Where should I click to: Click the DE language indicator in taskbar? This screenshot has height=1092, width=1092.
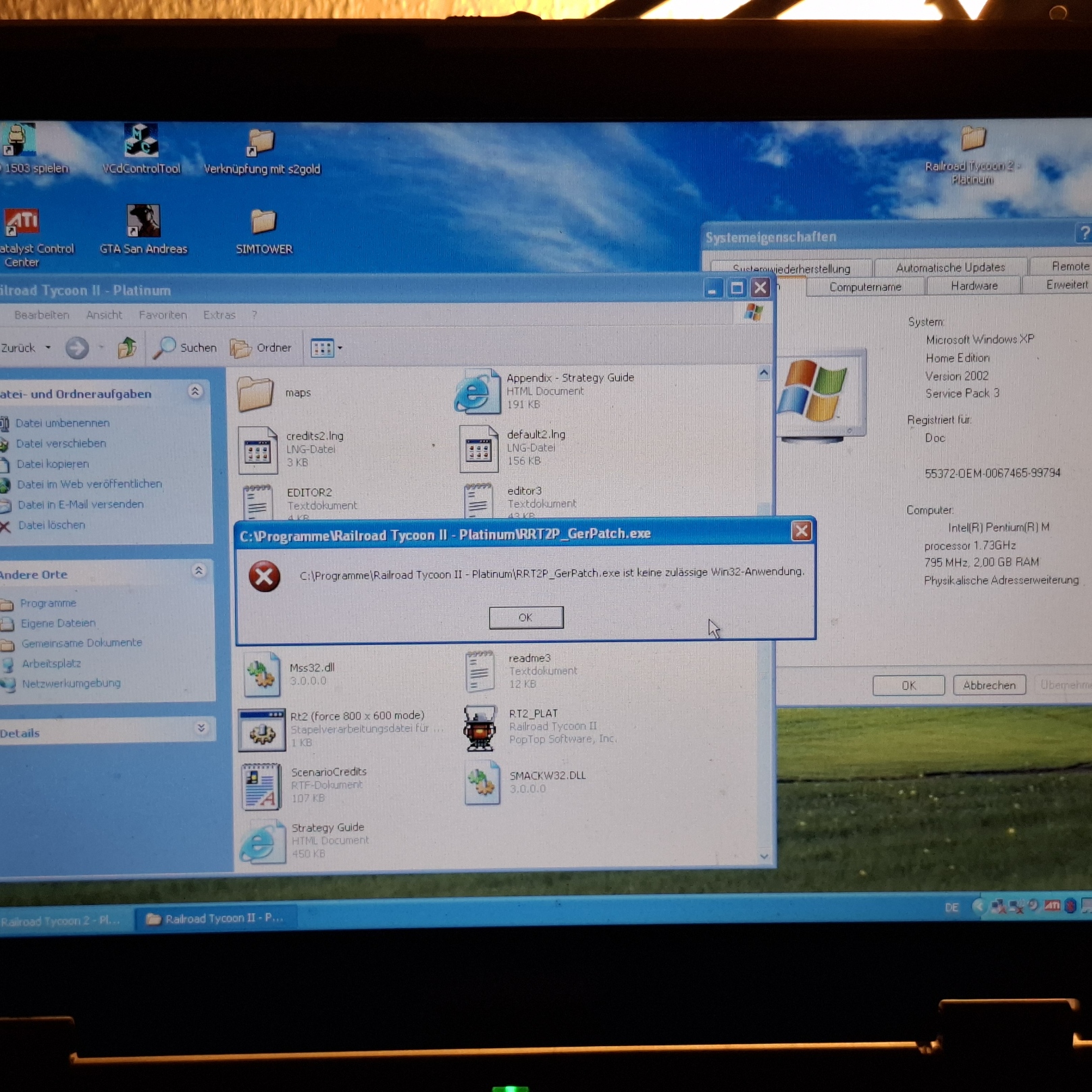click(952, 908)
